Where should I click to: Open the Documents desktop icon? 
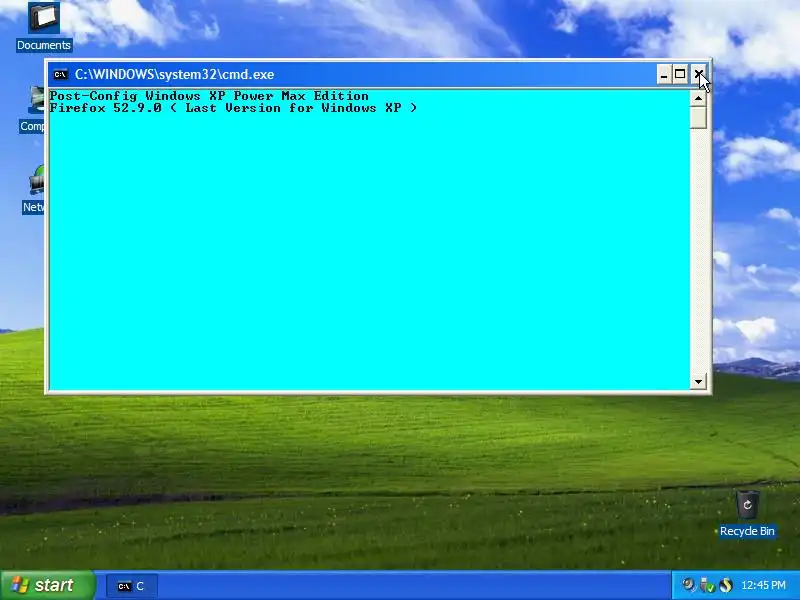[x=44, y=27]
